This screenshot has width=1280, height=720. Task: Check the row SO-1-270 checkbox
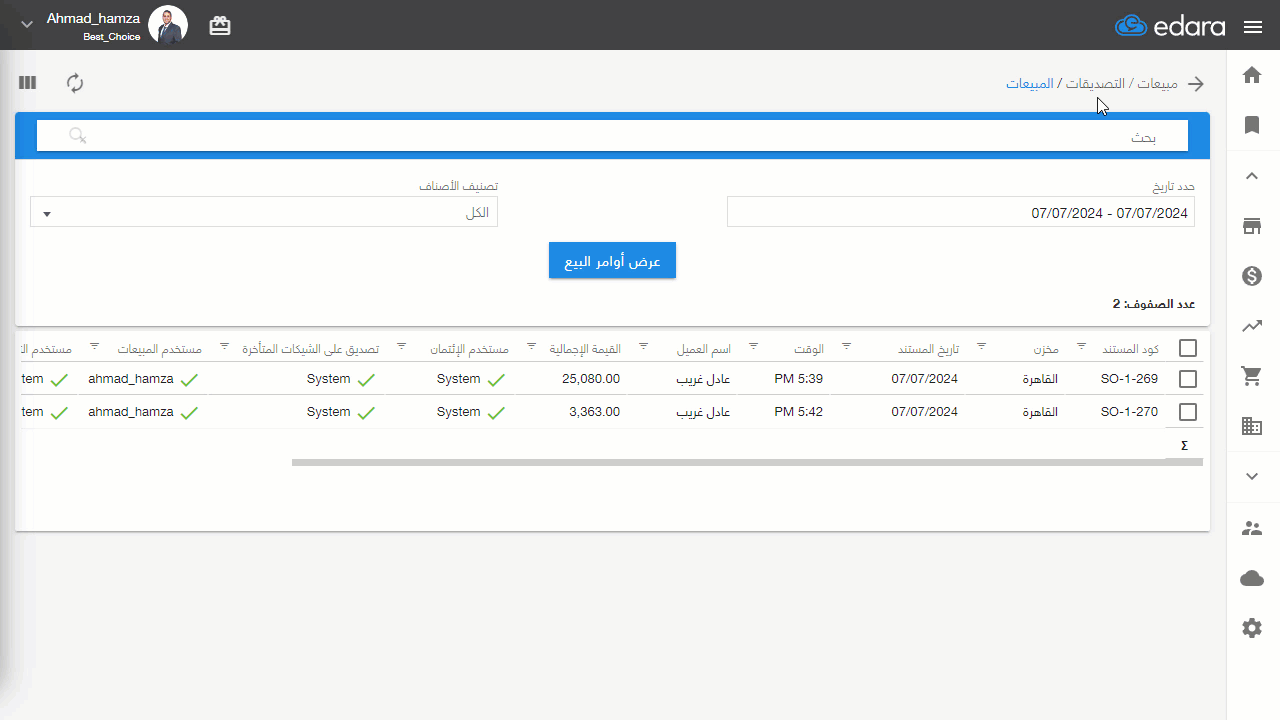point(1188,412)
